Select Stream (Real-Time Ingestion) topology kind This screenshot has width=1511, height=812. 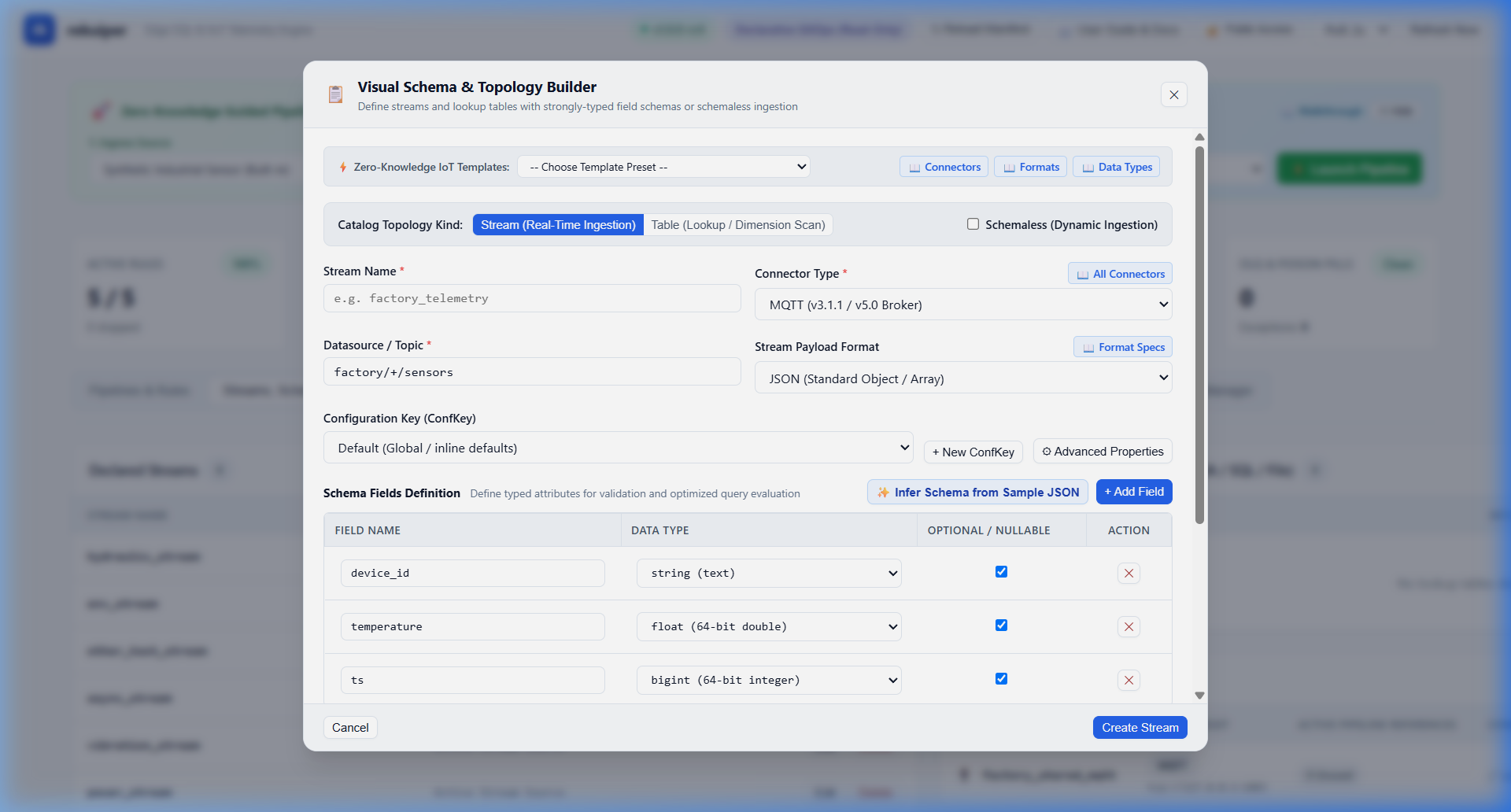tap(558, 225)
